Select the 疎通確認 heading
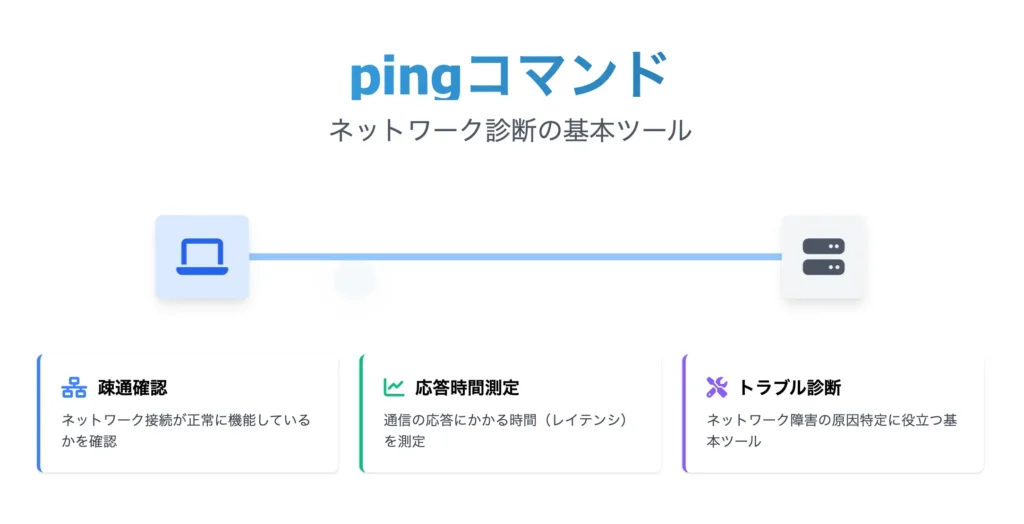 click(x=133, y=387)
